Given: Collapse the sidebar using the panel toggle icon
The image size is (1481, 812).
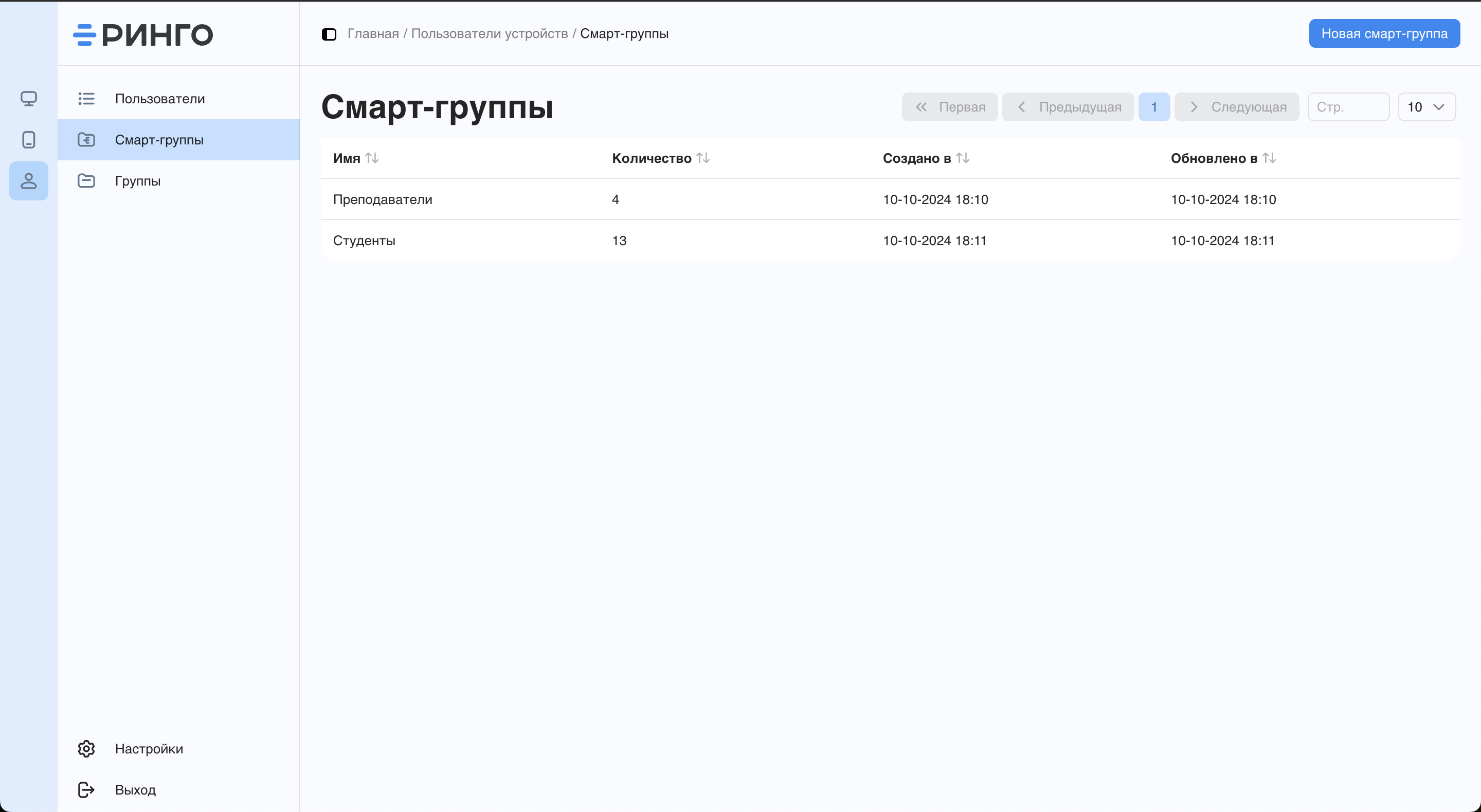Looking at the screenshot, I should (329, 34).
